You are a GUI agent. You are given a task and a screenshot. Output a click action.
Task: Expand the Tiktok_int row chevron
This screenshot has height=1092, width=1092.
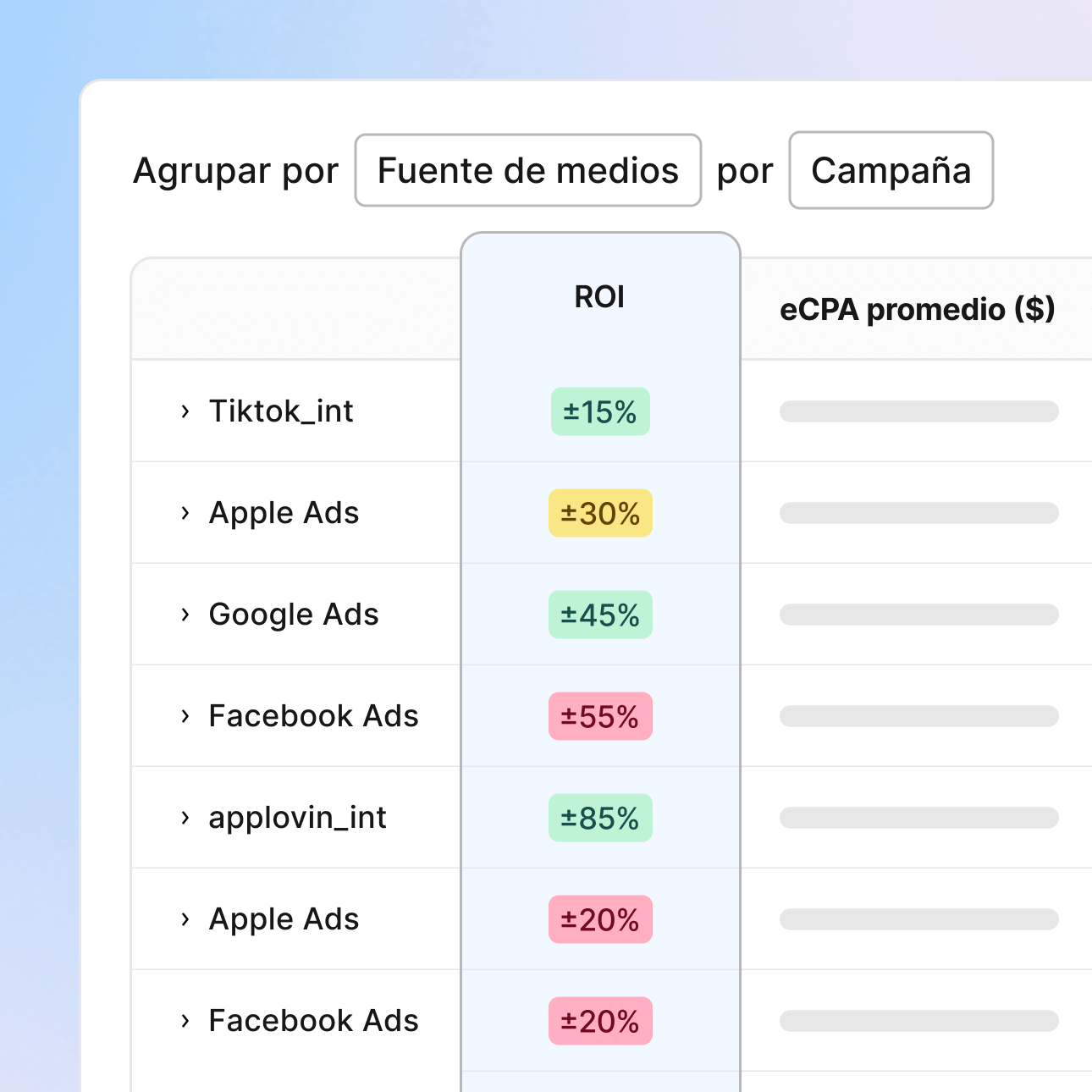[x=185, y=411]
